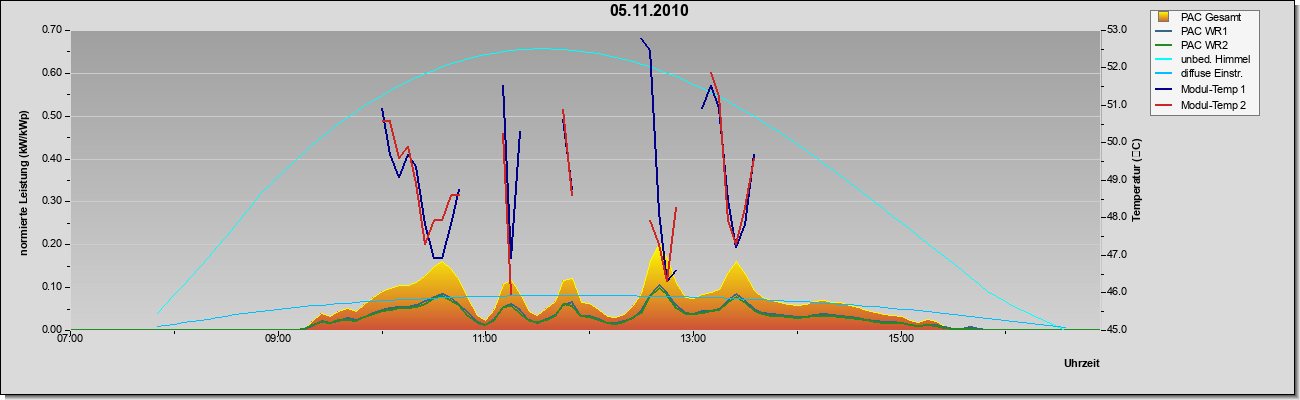Select the PAC WR1 legend entry
Image resolution: width=1300 pixels, height=400 pixels.
click(x=1203, y=31)
